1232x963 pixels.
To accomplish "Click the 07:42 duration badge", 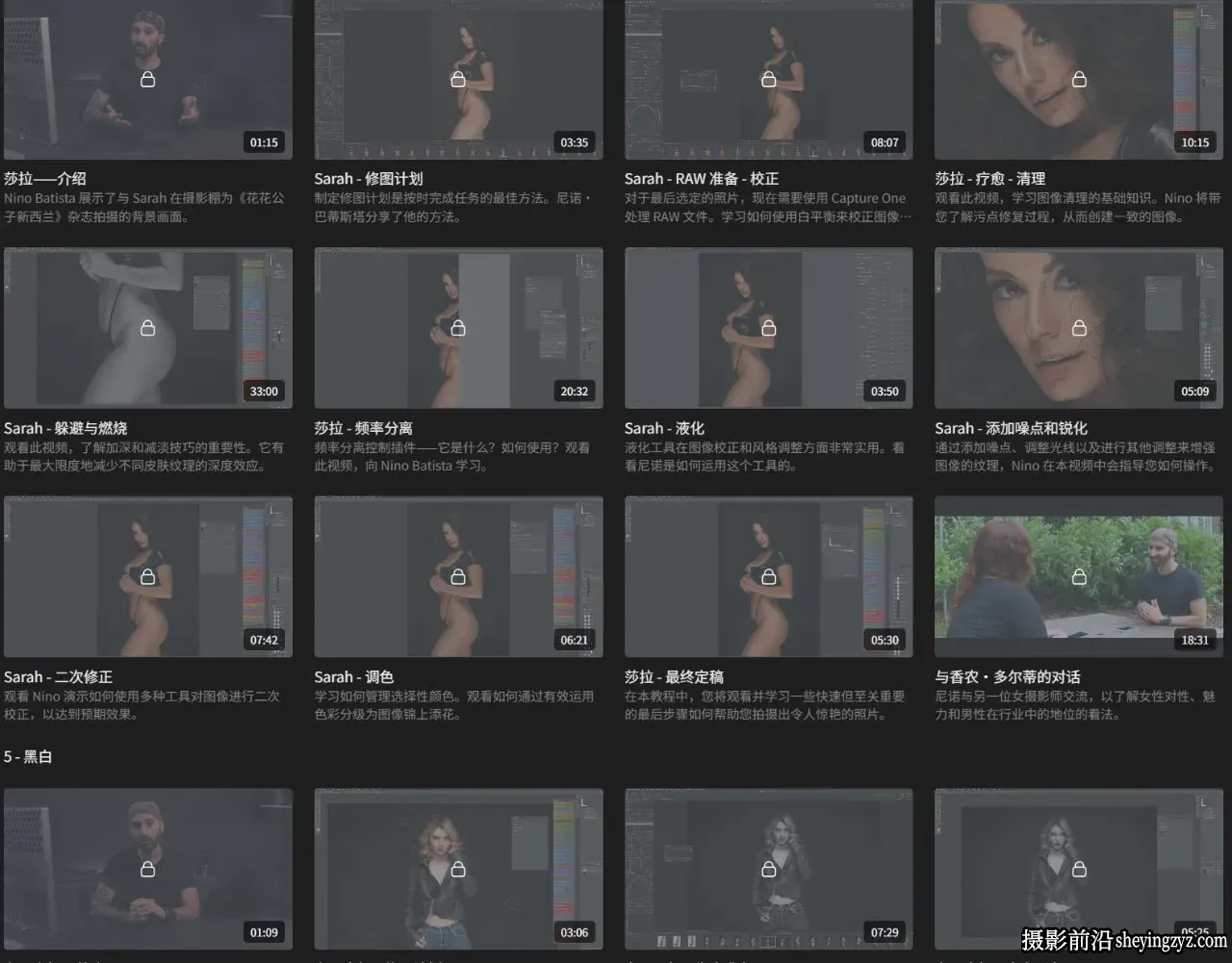I will (x=264, y=640).
